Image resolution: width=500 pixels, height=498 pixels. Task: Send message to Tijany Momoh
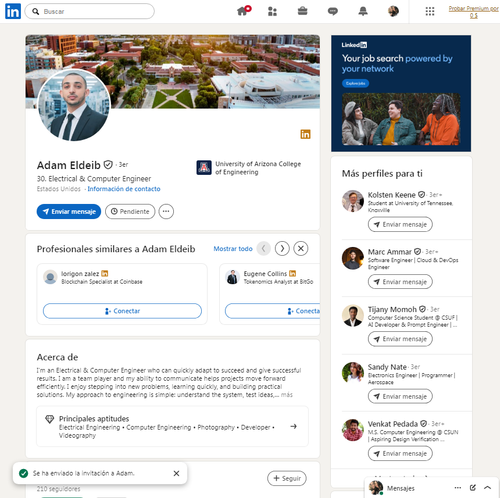[400, 339]
